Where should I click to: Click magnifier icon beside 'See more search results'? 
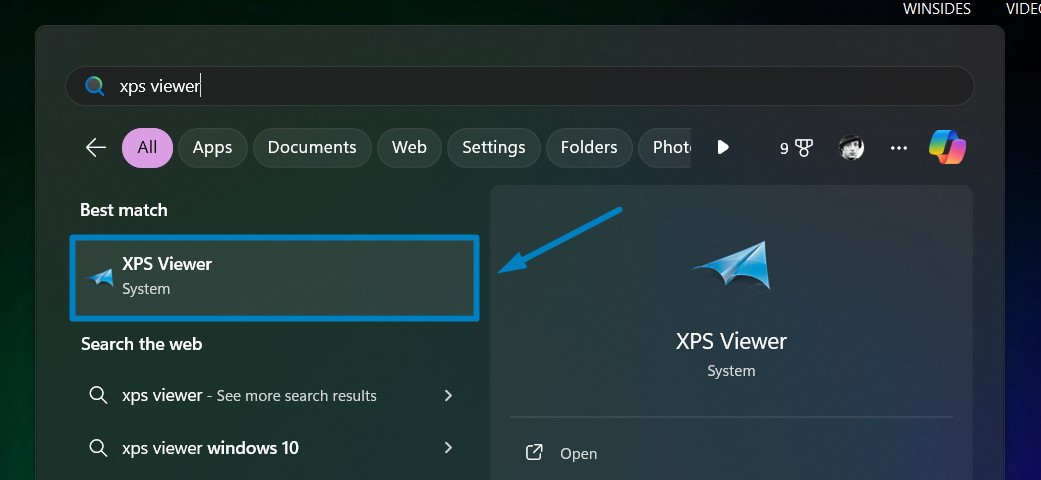[98, 396]
